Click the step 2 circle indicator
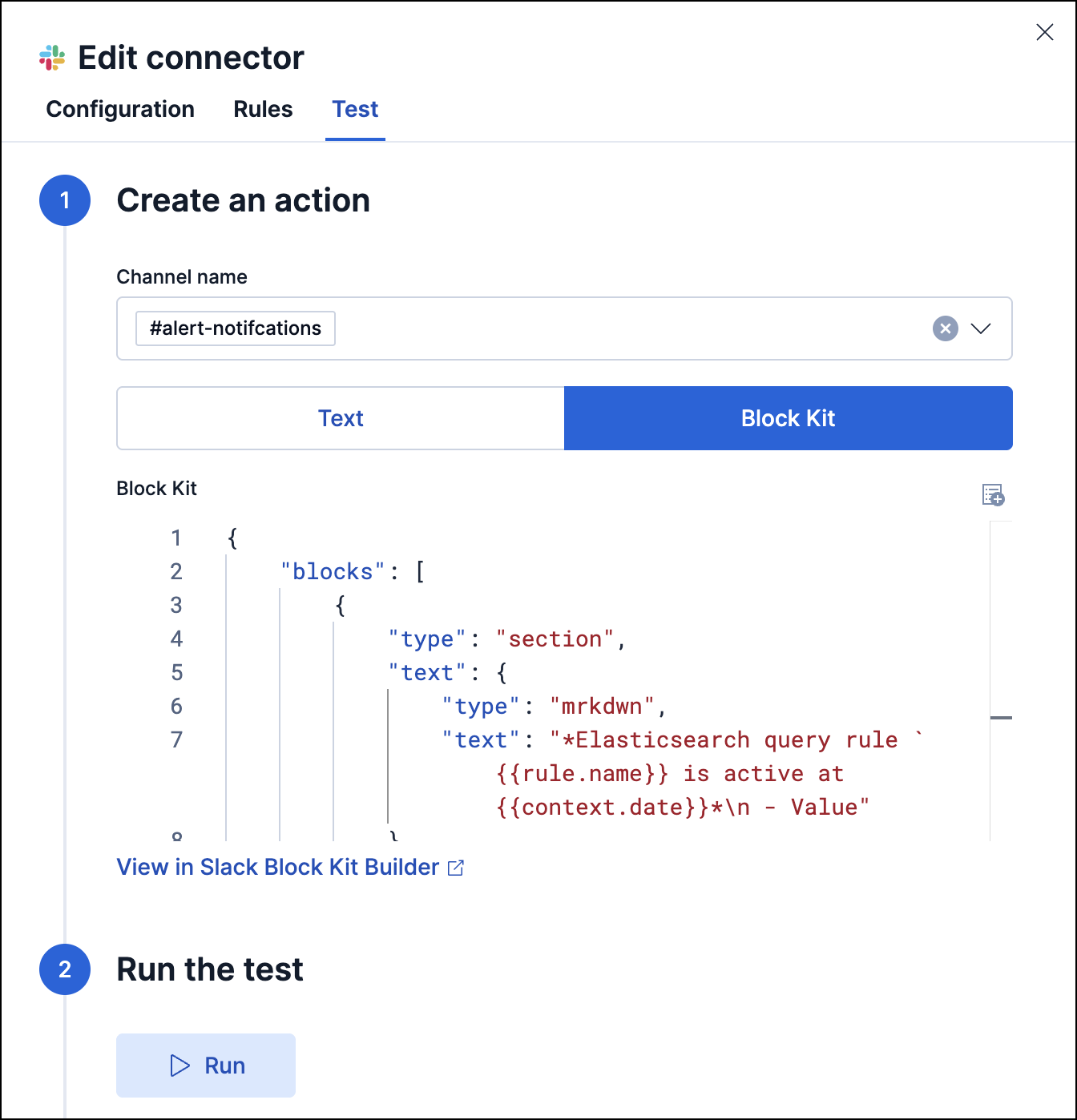1077x1120 pixels. (x=65, y=970)
